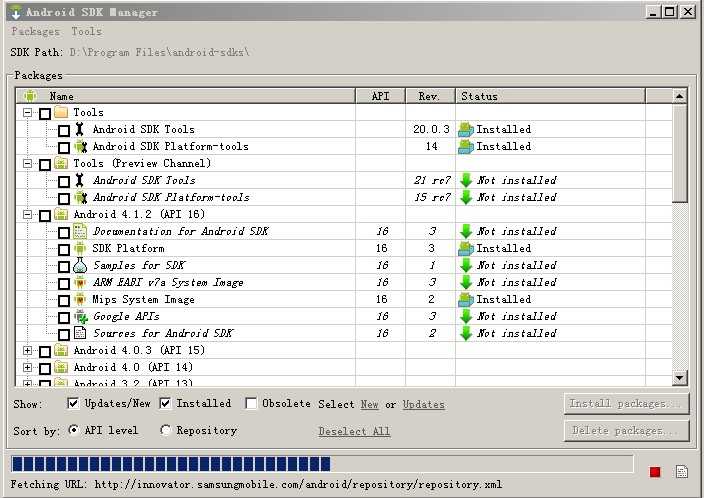This screenshot has width=704, height=498.
Task: Click the wrench icon of installed Android SDK Tools 20.0.3
Action: click(x=79, y=129)
